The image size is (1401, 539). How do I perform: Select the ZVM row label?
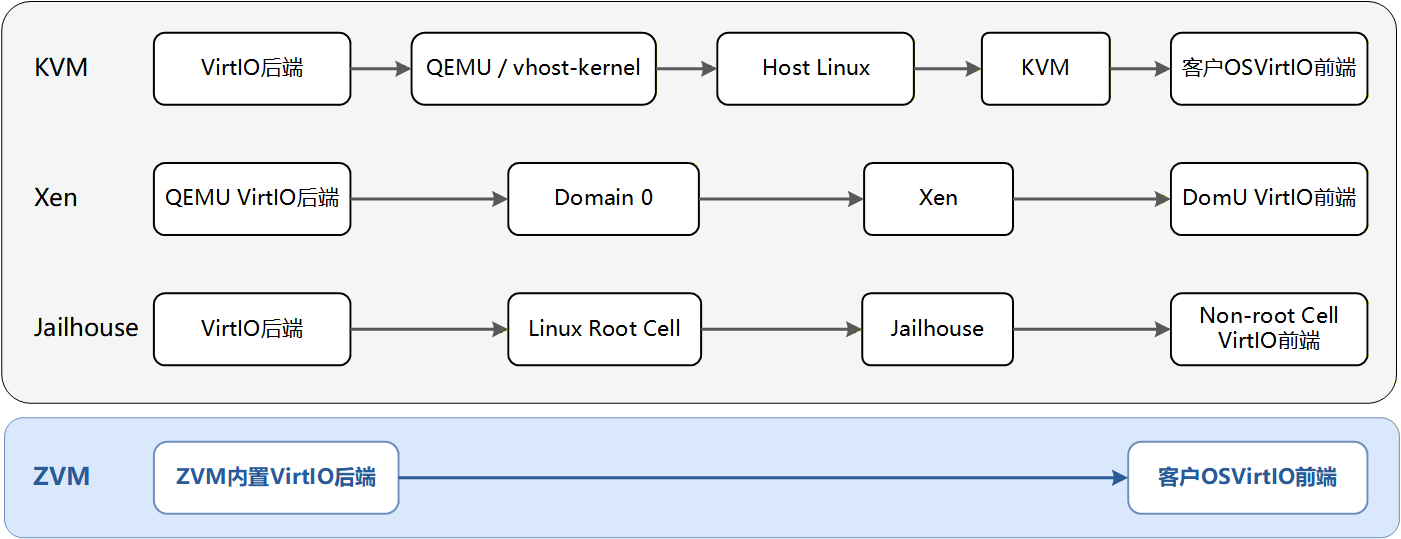[62, 477]
